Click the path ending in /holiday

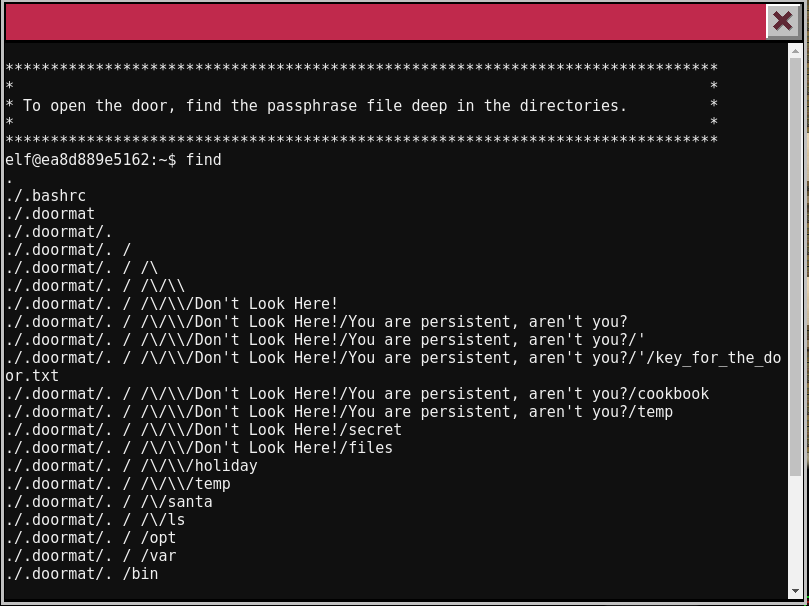pos(131,466)
